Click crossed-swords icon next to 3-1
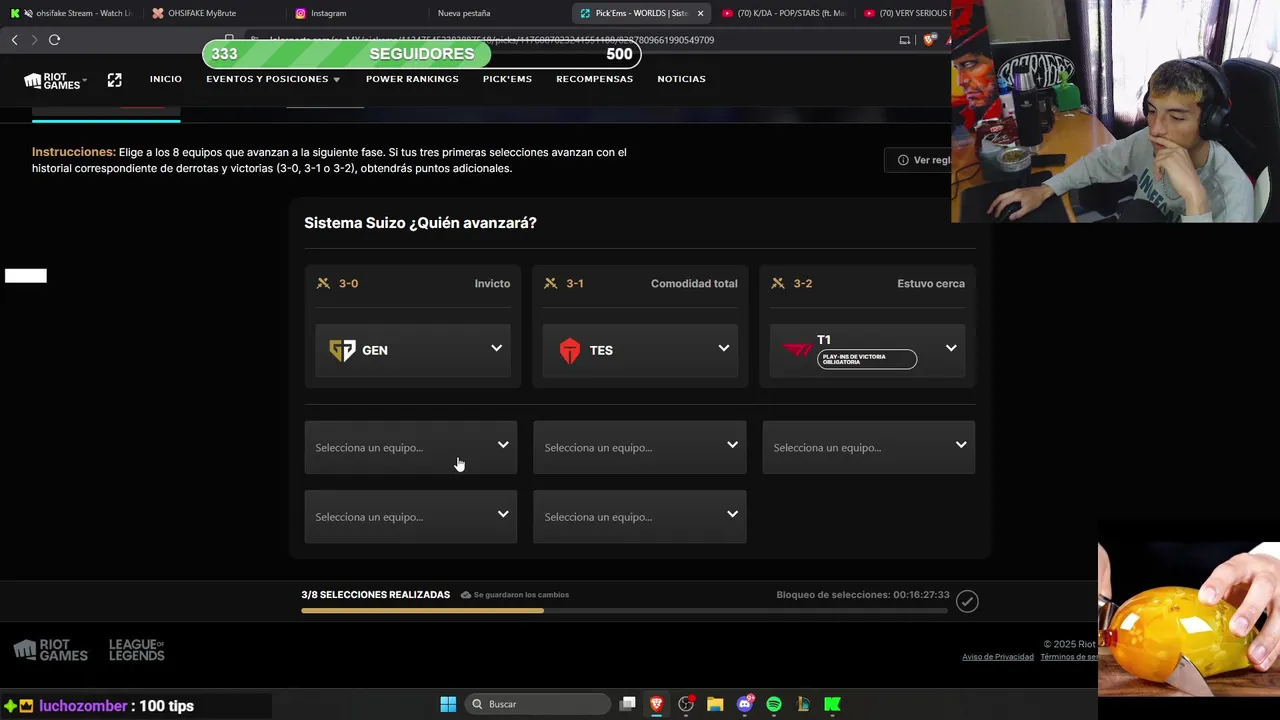 click(550, 283)
